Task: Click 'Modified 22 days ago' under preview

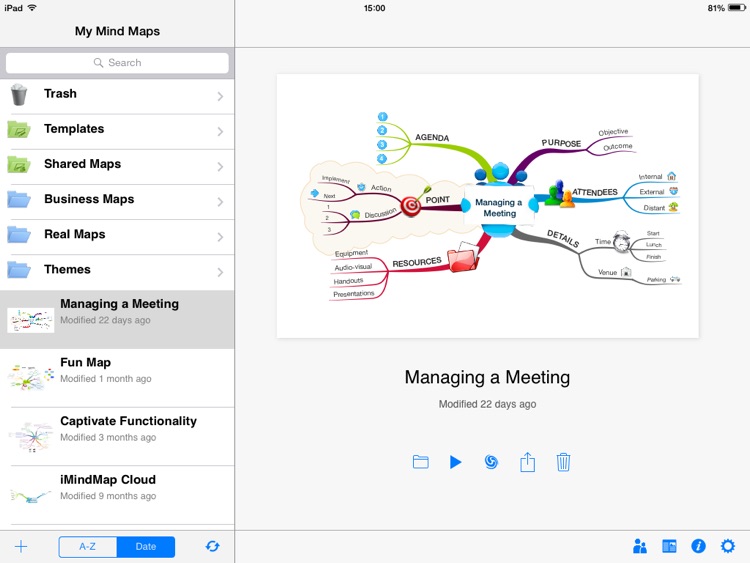Action: [487, 404]
